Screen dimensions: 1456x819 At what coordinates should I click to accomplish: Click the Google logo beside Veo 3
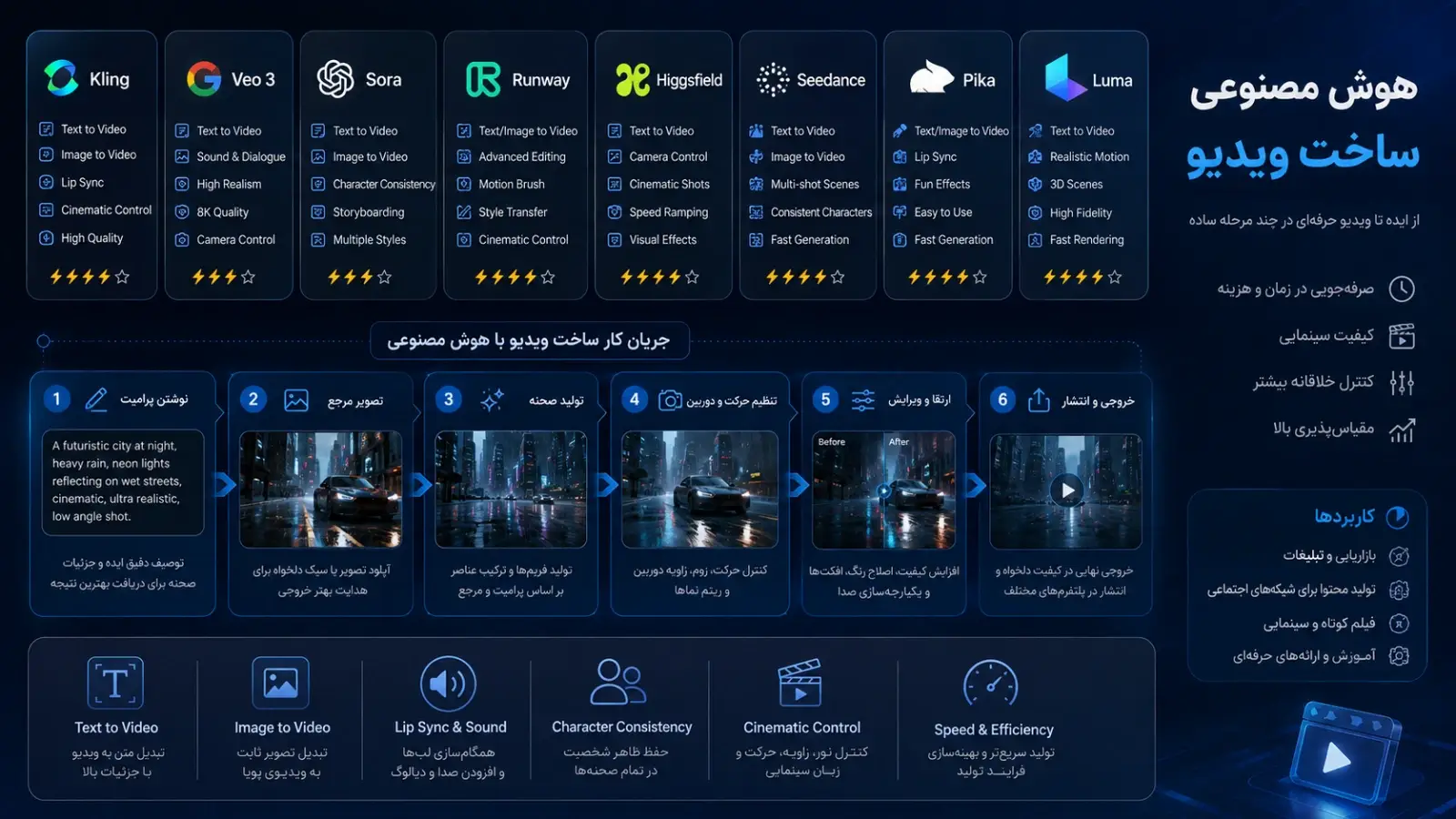pyautogui.click(x=204, y=79)
